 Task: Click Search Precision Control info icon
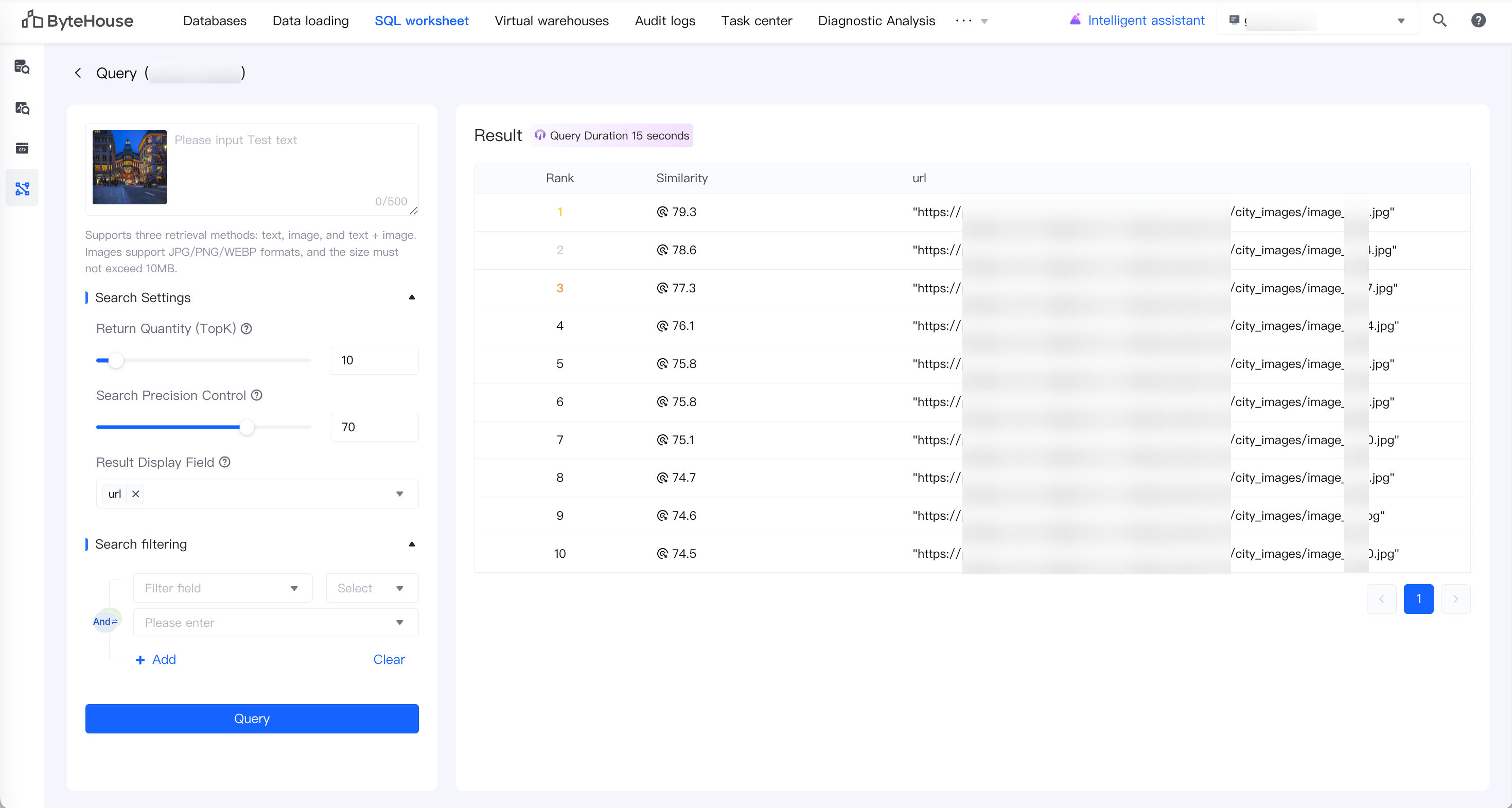pyautogui.click(x=256, y=395)
